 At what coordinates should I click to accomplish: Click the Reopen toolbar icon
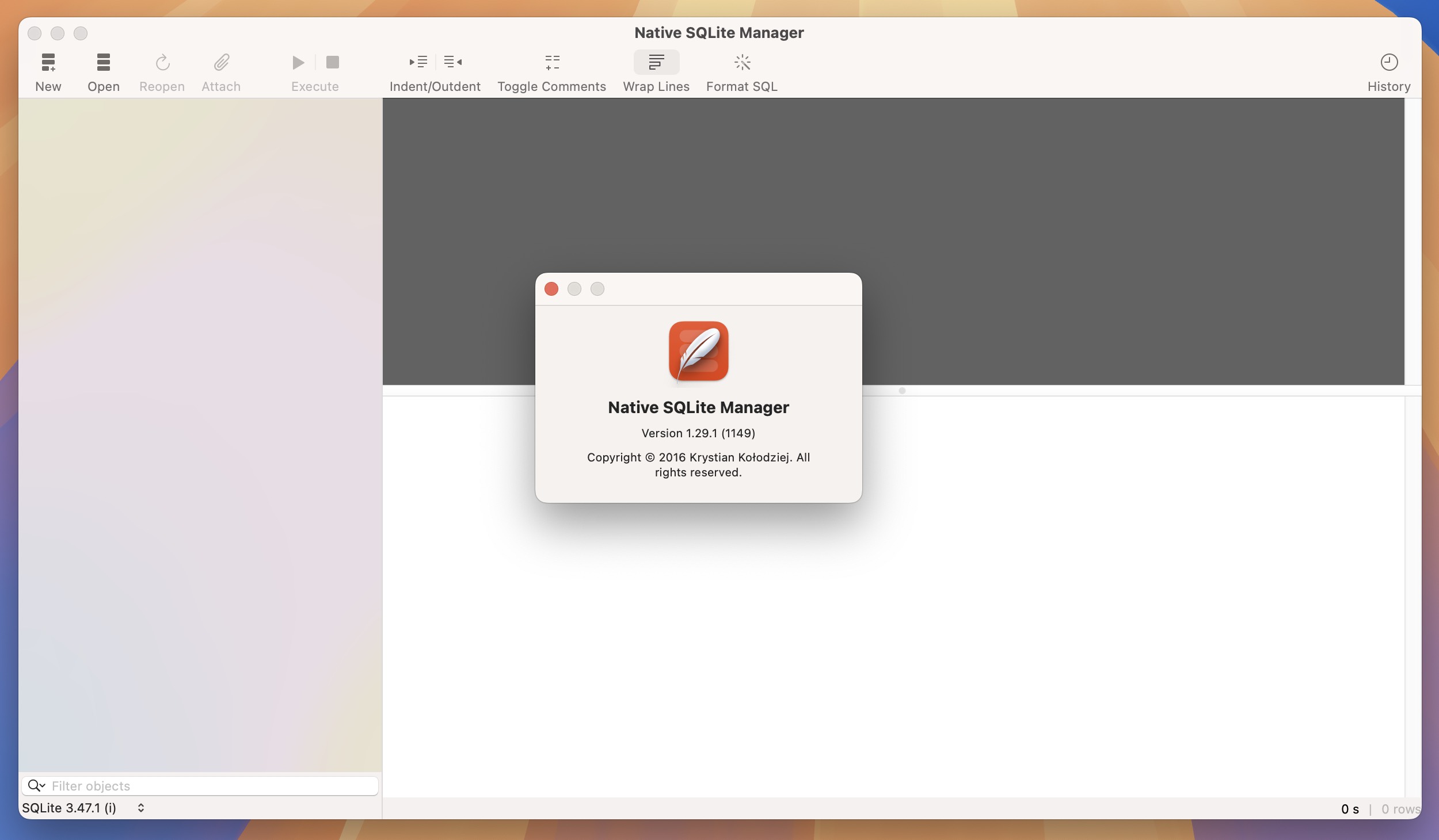162,62
